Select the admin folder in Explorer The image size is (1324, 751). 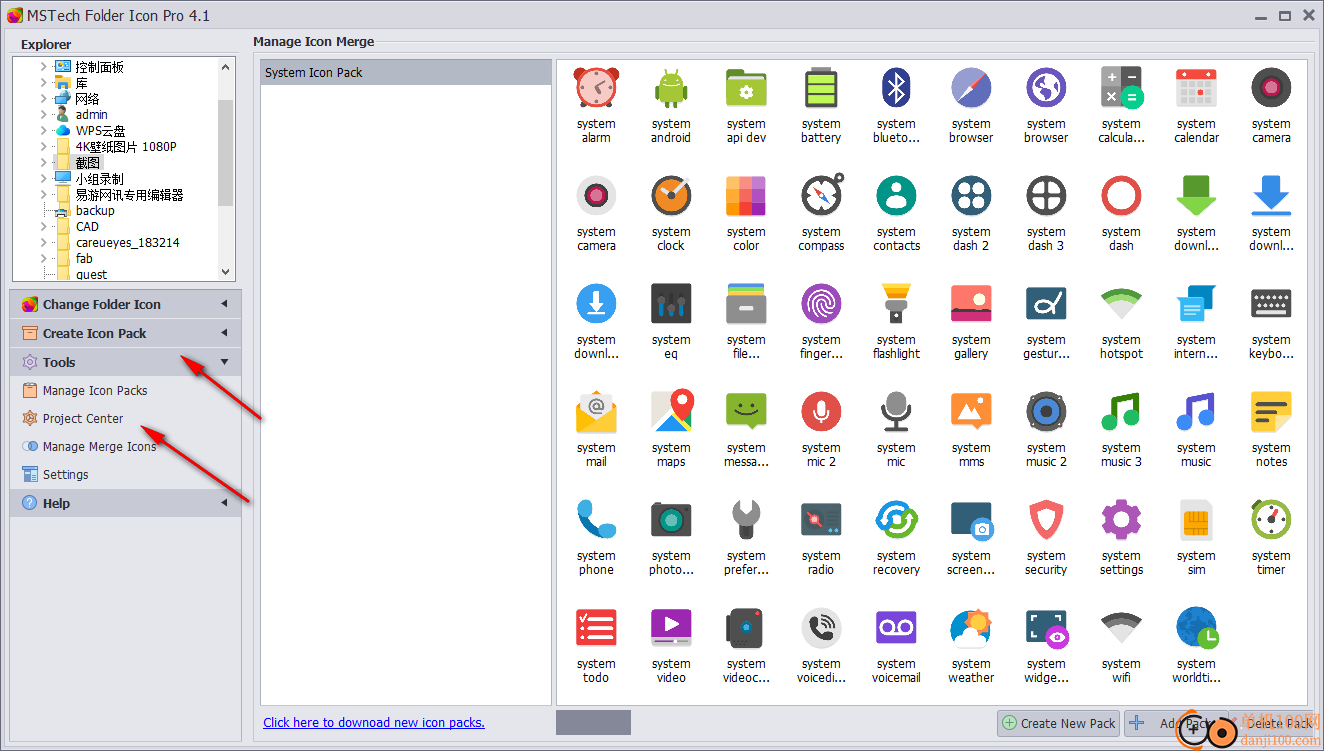click(x=91, y=115)
